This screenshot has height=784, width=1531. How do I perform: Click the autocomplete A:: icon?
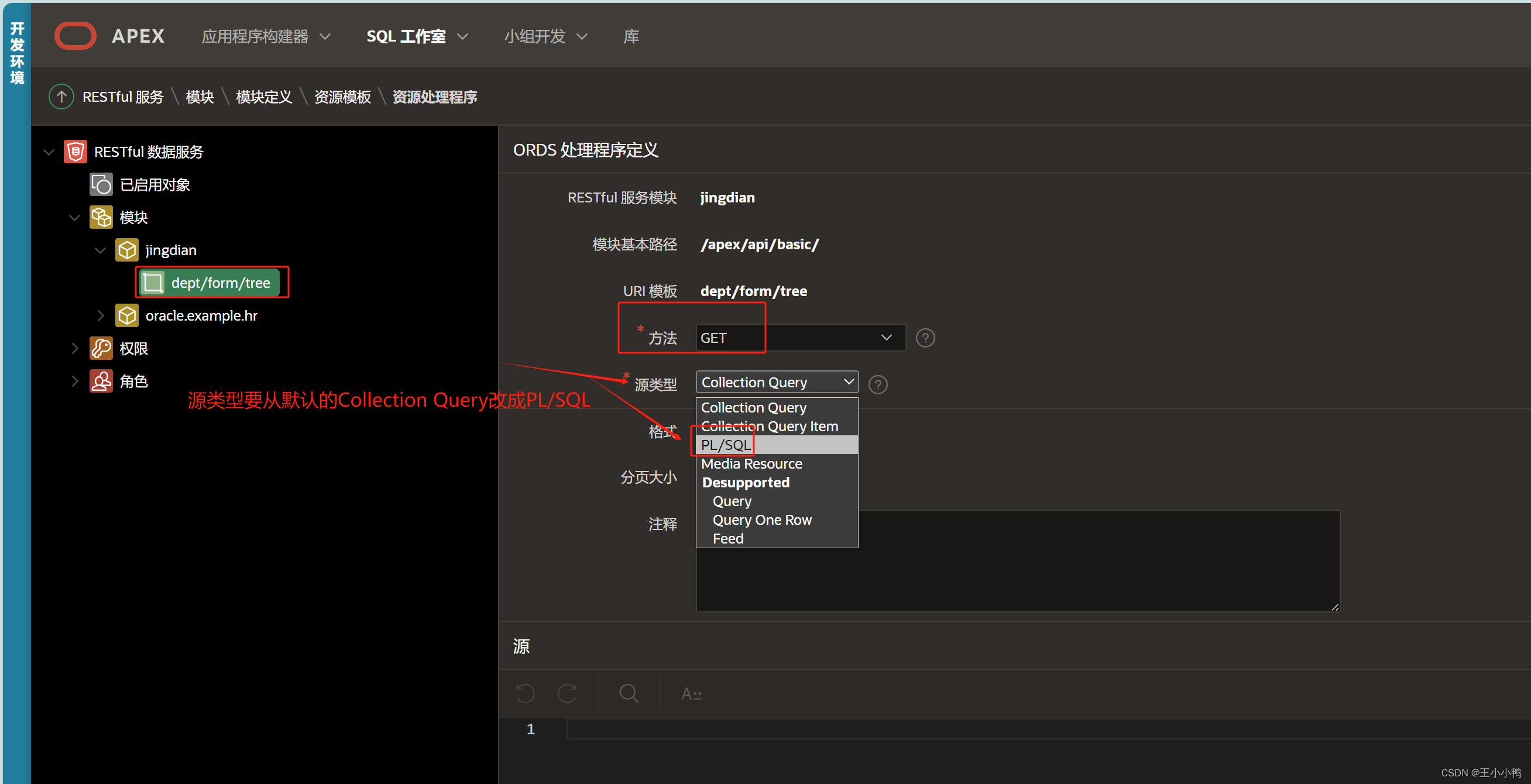pyautogui.click(x=691, y=694)
